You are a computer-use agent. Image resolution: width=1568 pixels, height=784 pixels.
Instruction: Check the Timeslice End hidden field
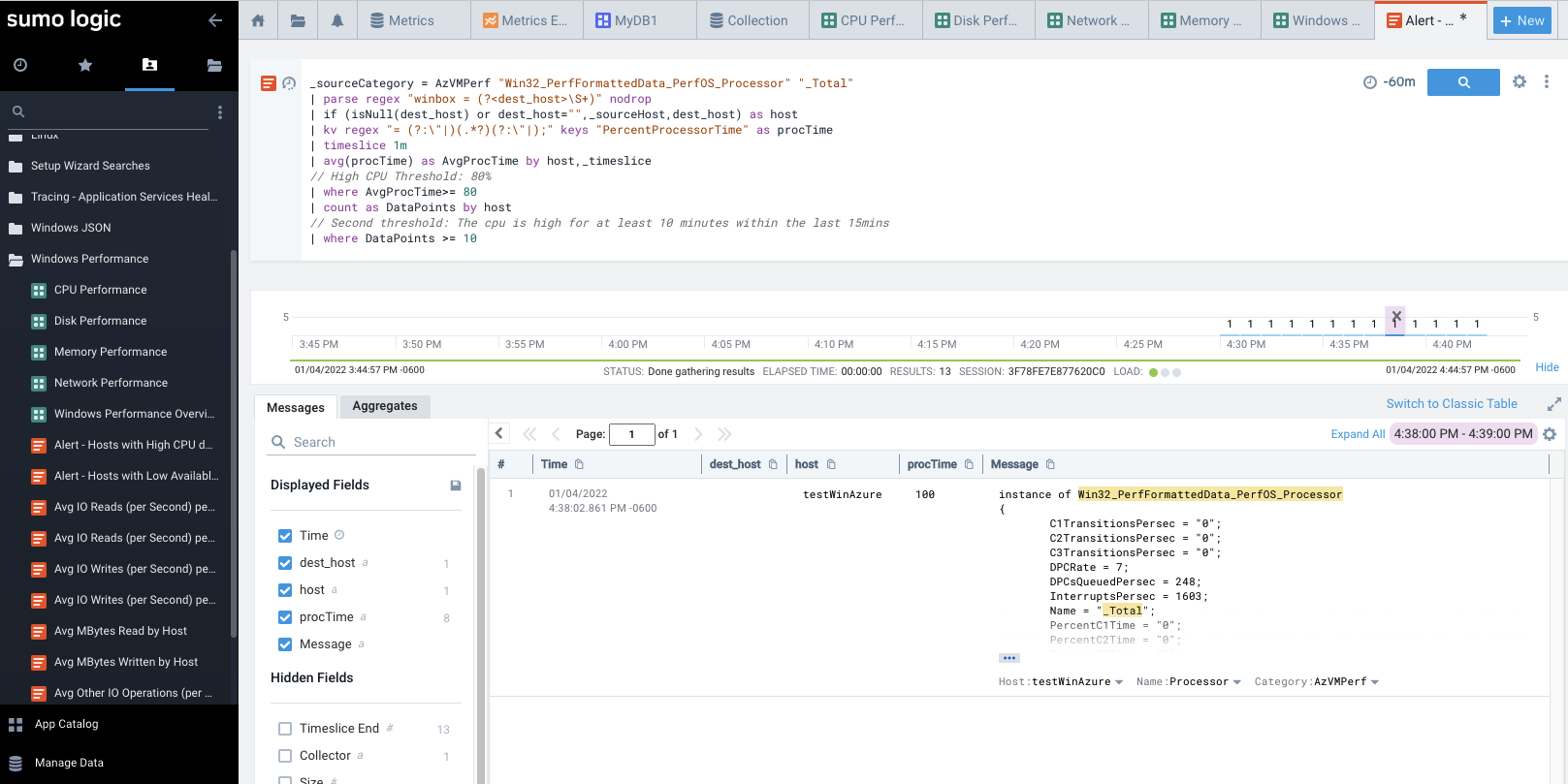point(285,729)
